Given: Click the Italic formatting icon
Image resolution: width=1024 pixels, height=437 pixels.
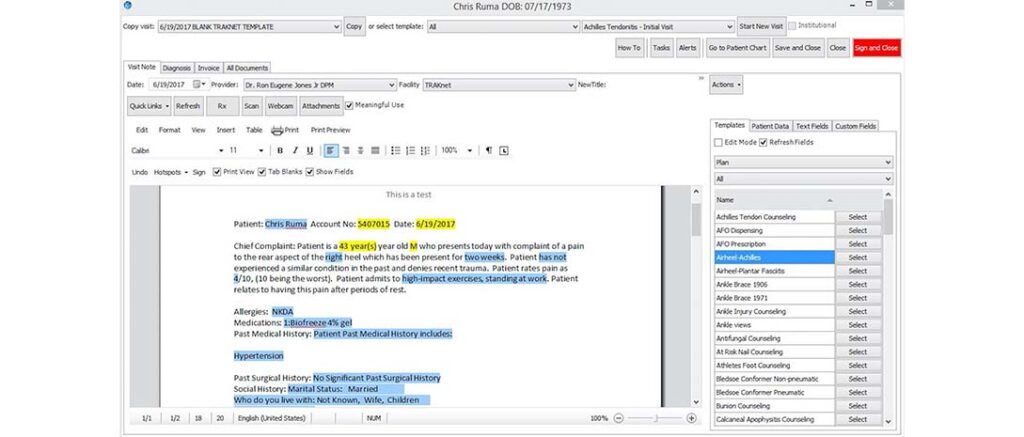Looking at the screenshot, I should 295,151.
